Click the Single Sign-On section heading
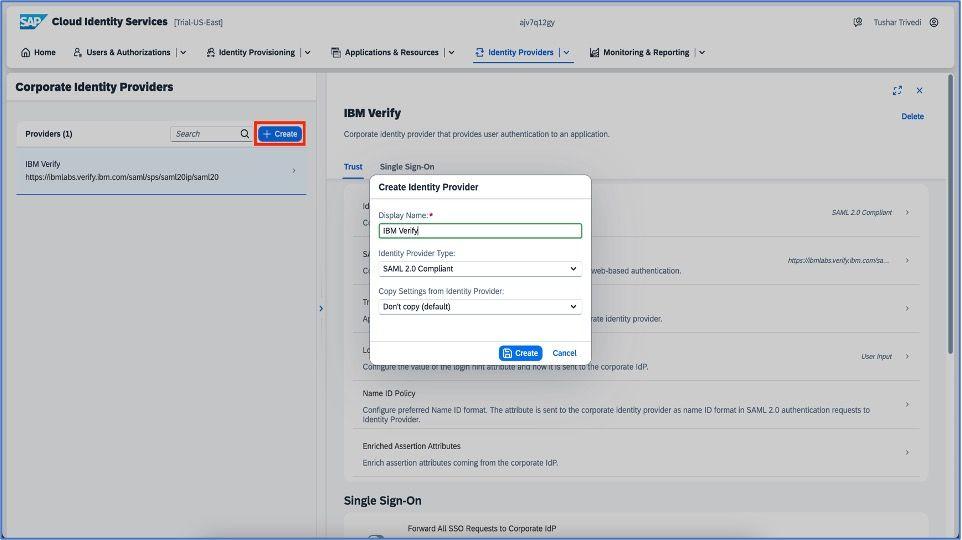 point(382,501)
